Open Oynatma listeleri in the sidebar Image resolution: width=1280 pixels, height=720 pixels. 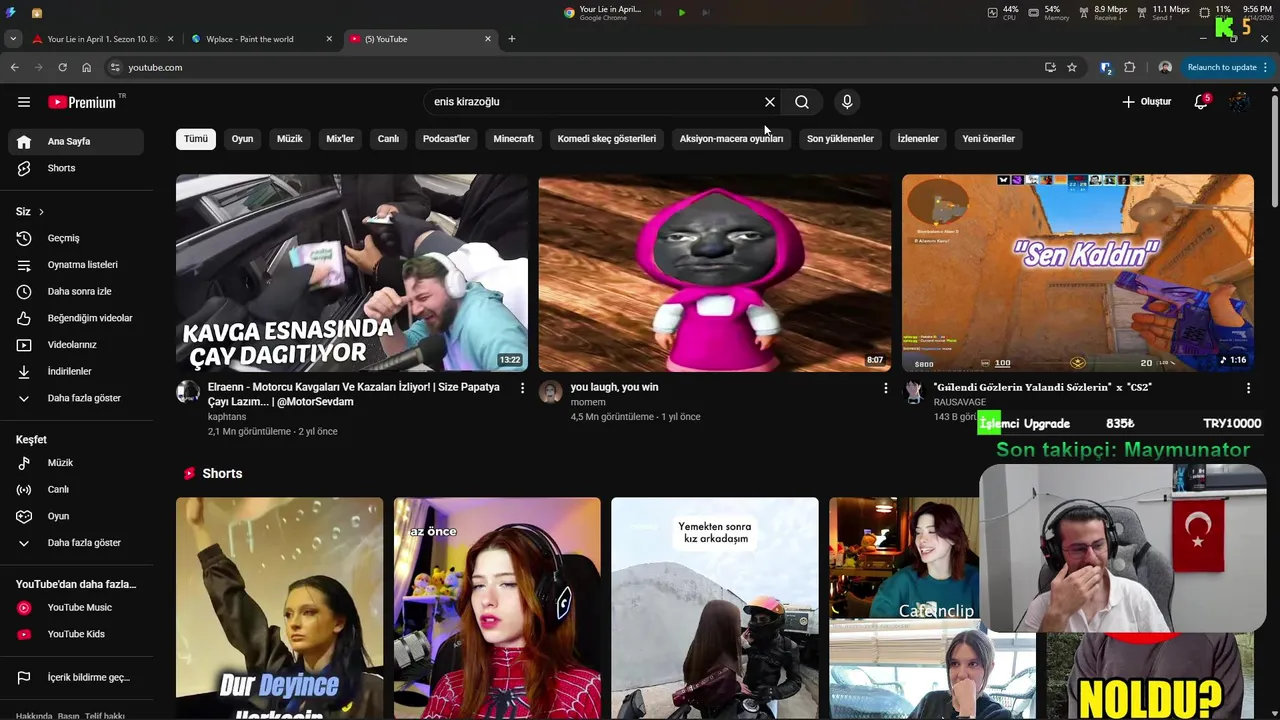pos(76,265)
